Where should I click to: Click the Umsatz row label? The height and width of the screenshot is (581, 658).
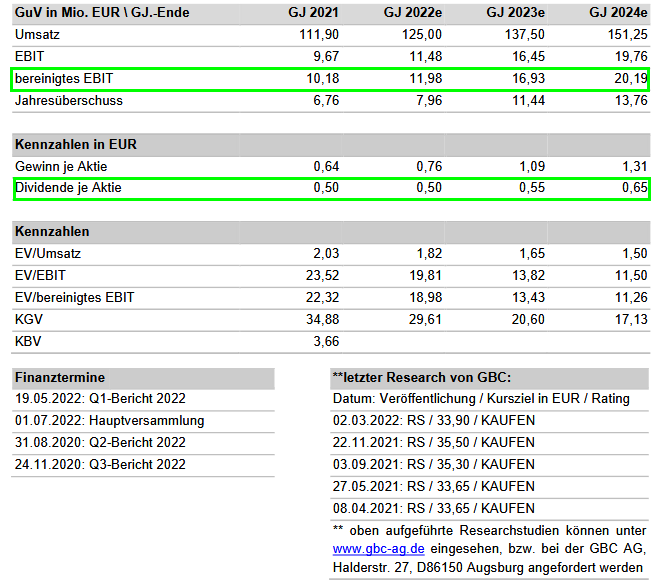click(x=38, y=36)
